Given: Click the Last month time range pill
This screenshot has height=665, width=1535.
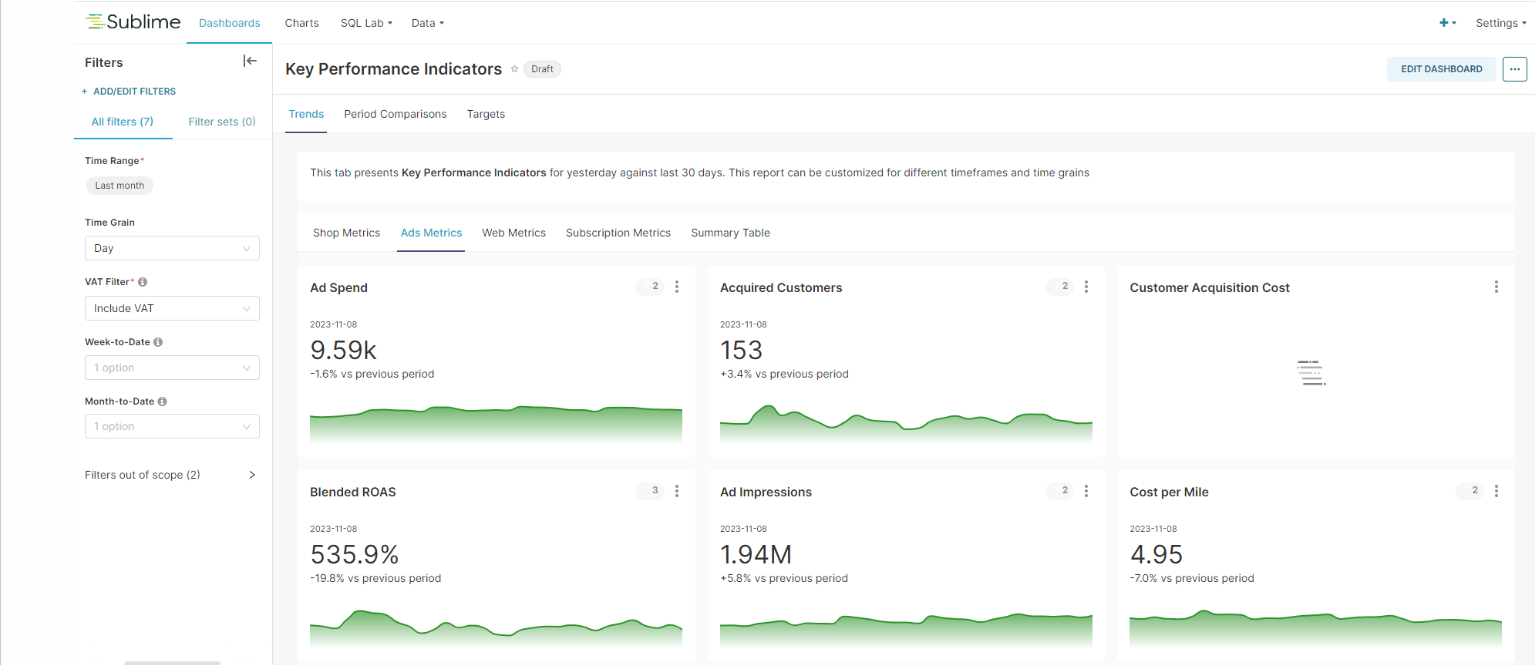Looking at the screenshot, I should click(x=119, y=185).
